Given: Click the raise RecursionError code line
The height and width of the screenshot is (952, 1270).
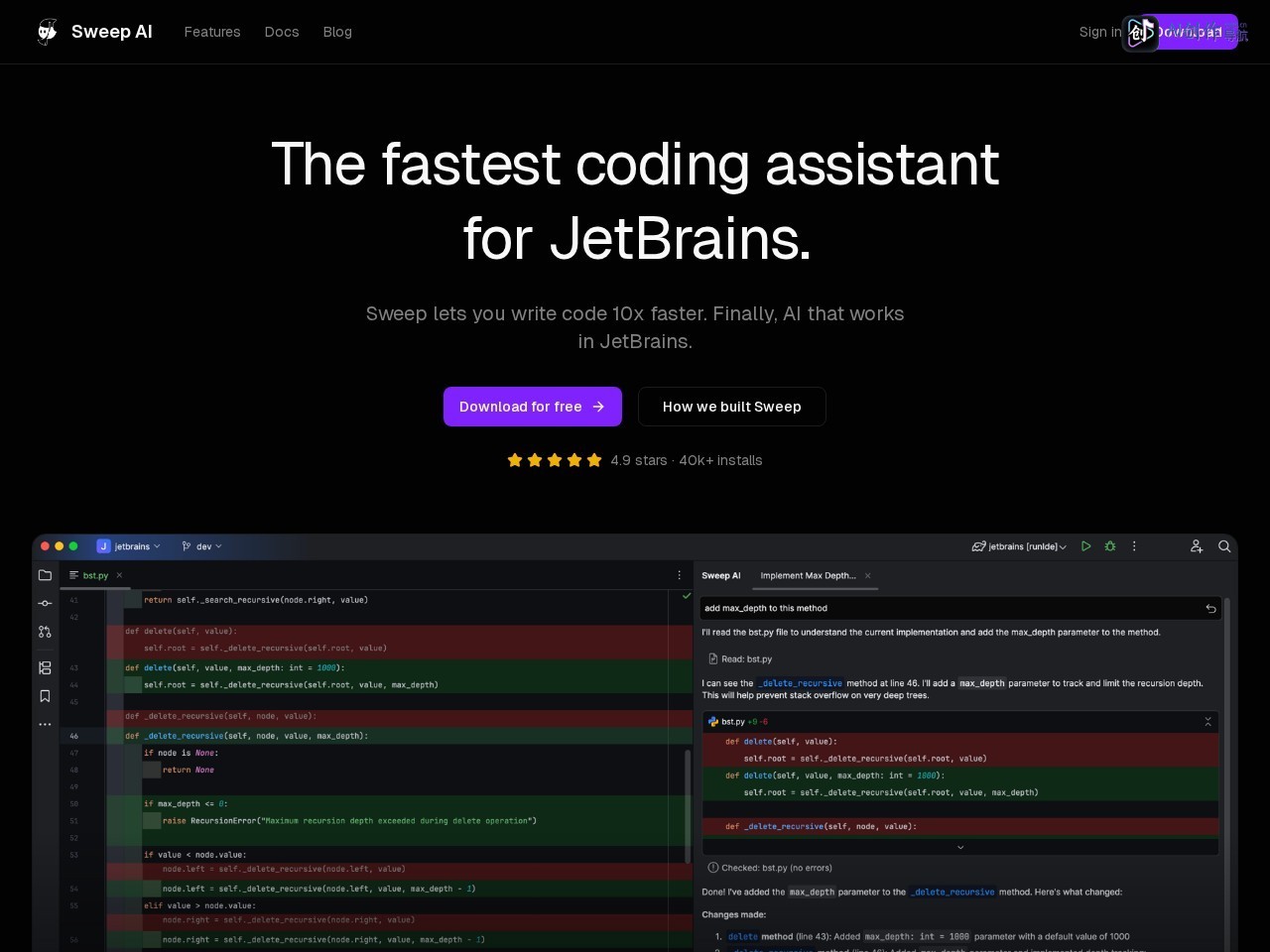Looking at the screenshot, I should tap(349, 821).
